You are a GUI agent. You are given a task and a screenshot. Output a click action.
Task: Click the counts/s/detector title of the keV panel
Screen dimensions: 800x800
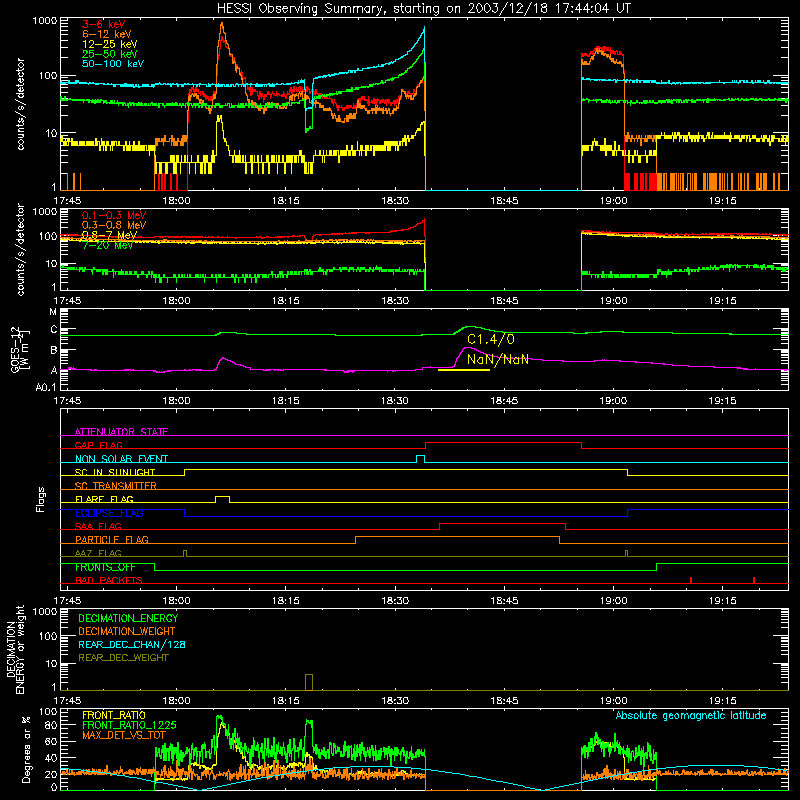click(20, 104)
